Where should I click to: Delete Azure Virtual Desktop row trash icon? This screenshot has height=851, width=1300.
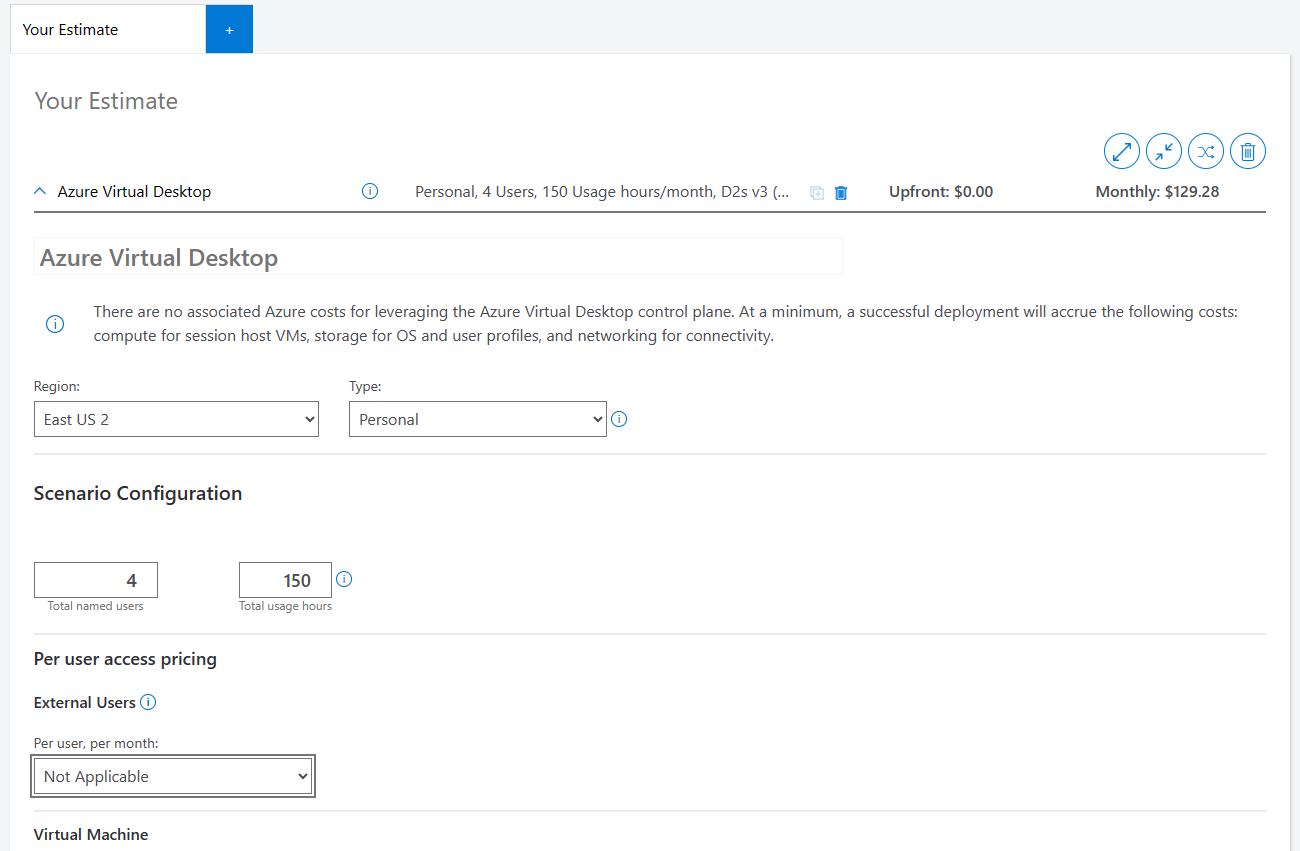point(841,192)
